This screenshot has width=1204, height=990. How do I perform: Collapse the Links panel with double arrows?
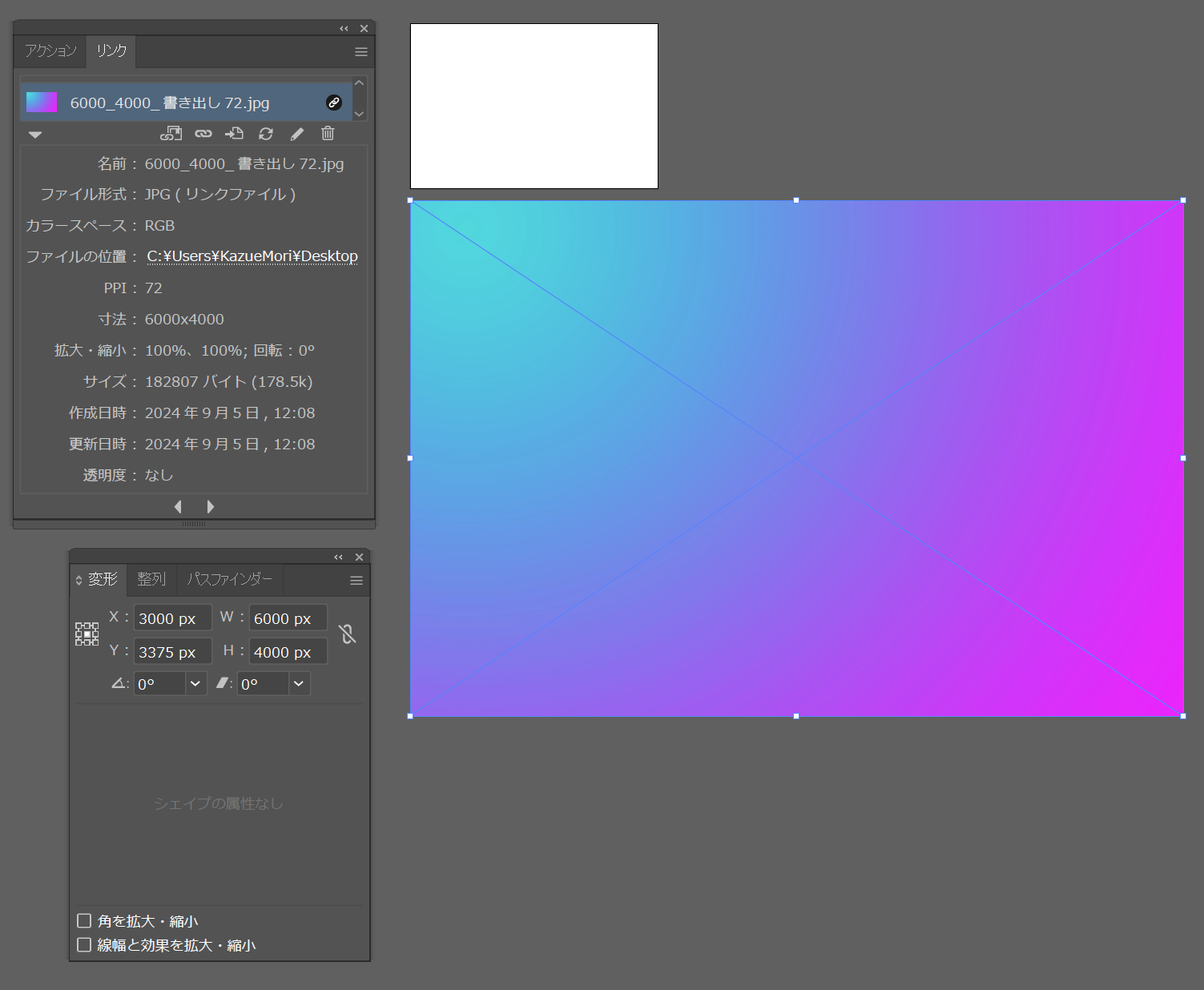344,29
